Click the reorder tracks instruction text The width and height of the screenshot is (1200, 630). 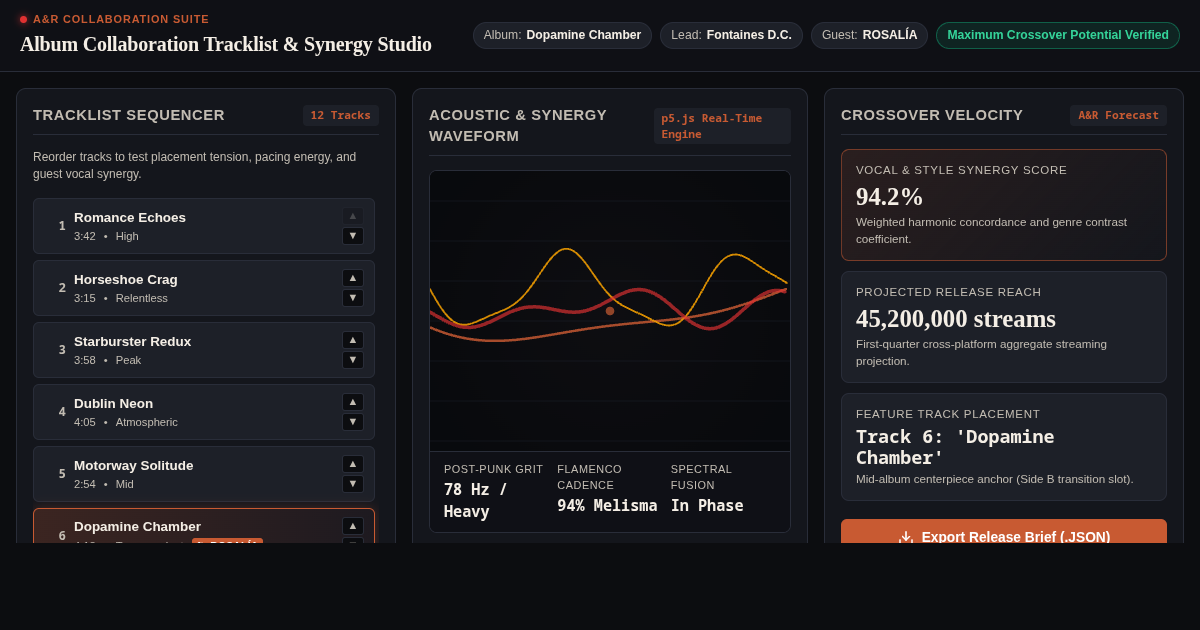click(x=195, y=166)
